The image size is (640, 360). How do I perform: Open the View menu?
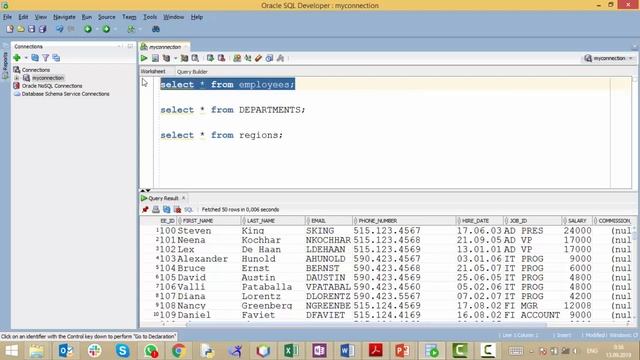(x=40, y=17)
